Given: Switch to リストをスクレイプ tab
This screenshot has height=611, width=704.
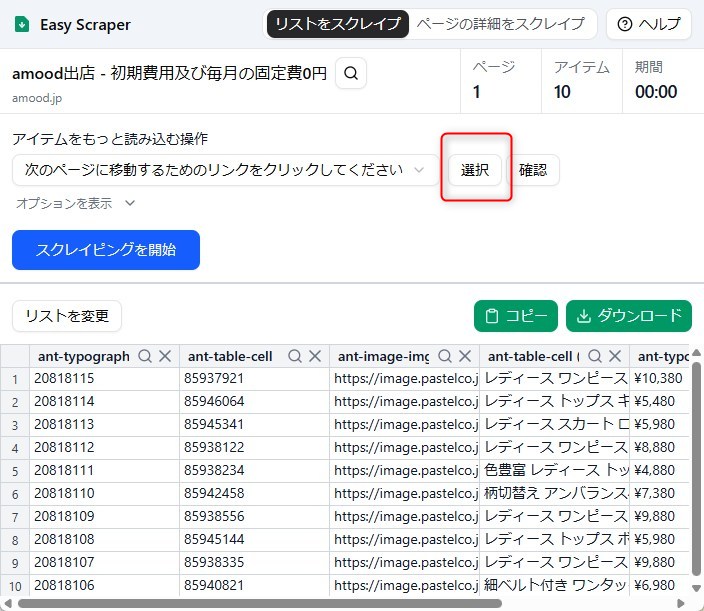Looking at the screenshot, I should [338, 24].
